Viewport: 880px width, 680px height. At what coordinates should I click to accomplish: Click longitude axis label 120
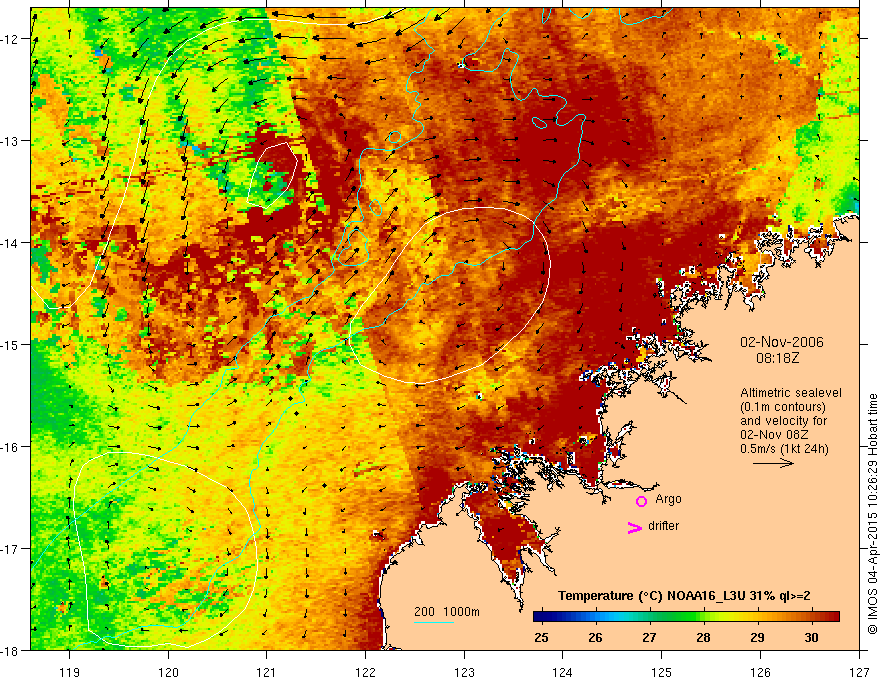tap(168, 672)
